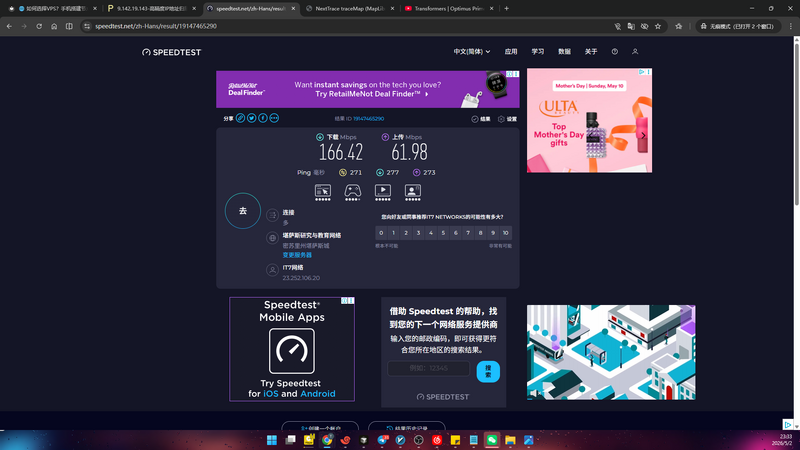Open the 数据 menu item

point(564,52)
